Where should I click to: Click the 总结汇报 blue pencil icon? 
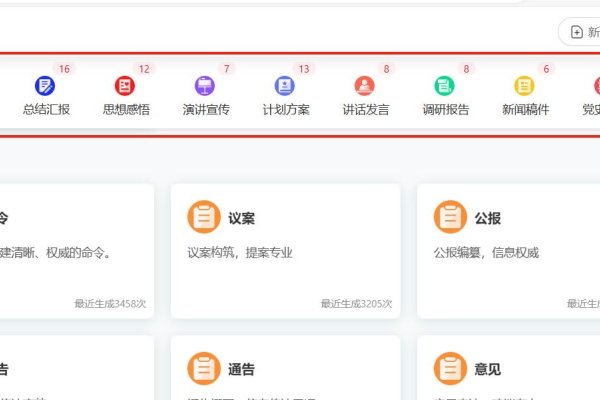pyautogui.click(x=45, y=86)
